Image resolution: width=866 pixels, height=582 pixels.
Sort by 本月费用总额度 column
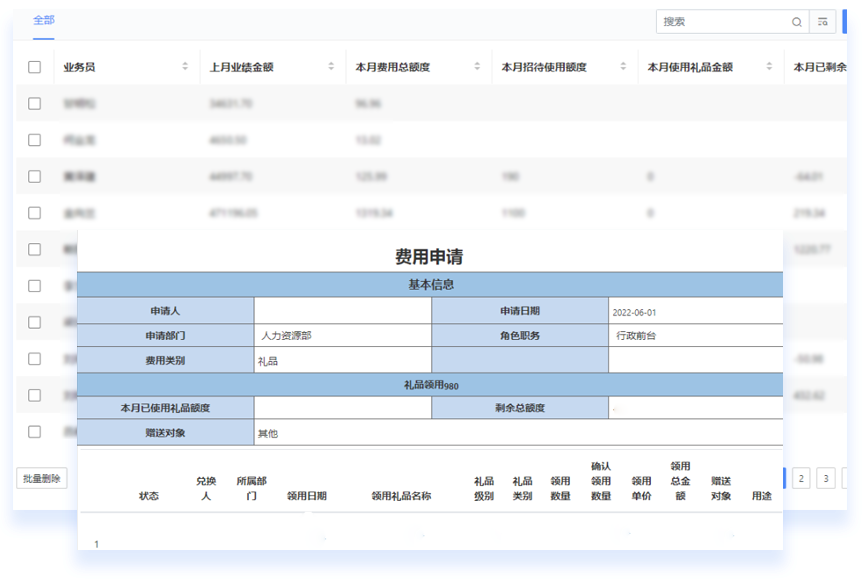pos(477,67)
